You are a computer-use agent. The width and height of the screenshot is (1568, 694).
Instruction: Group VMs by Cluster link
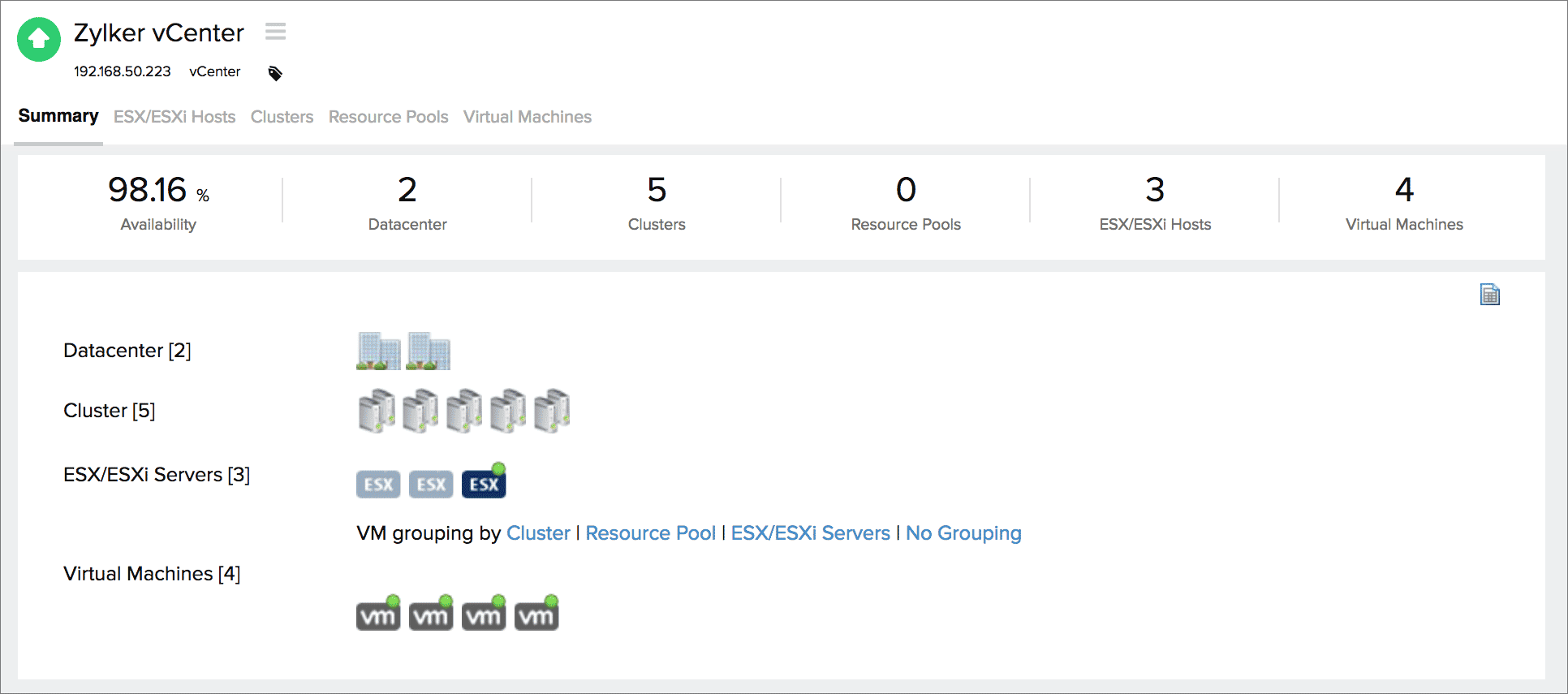(x=539, y=533)
